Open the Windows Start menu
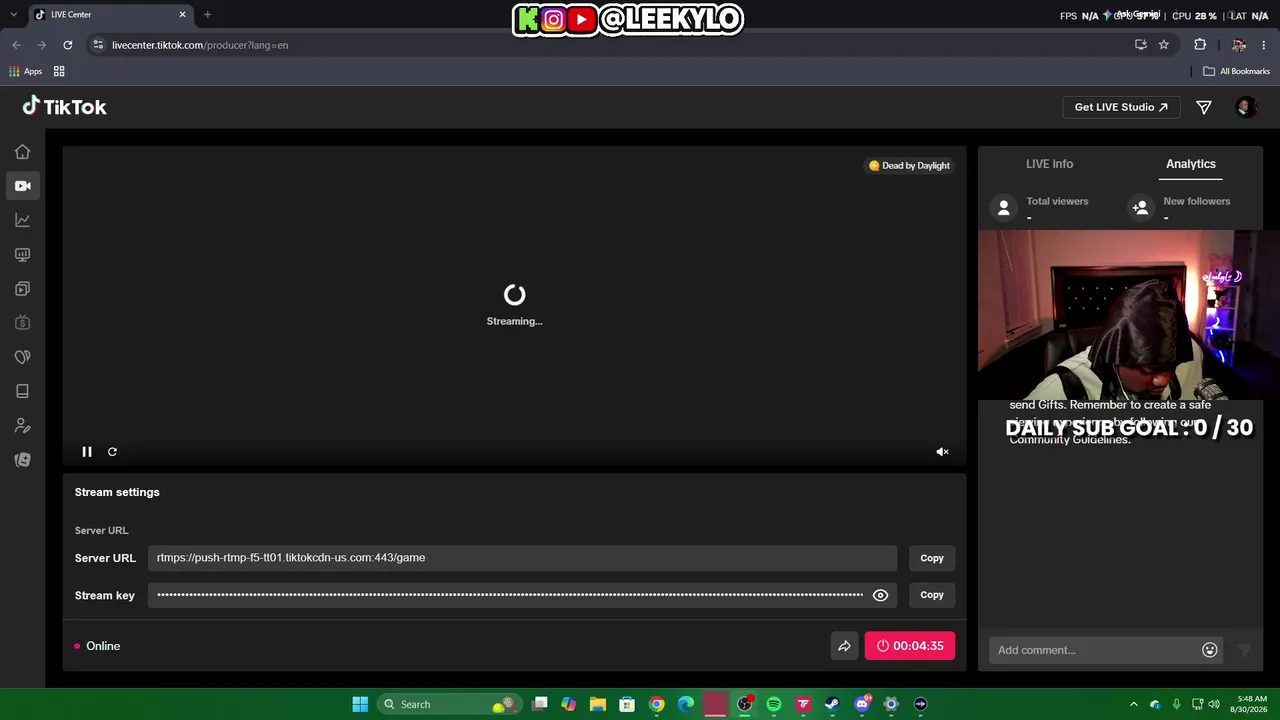1280x720 pixels. coord(360,704)
